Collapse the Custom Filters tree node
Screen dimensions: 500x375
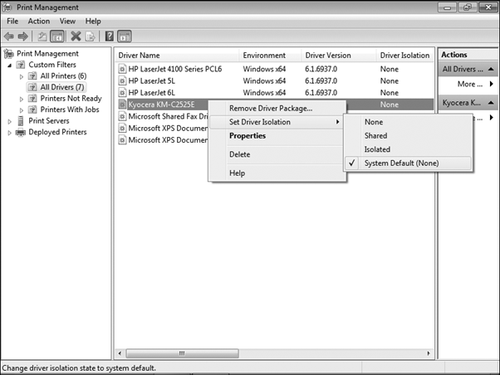tap(10, 65)
